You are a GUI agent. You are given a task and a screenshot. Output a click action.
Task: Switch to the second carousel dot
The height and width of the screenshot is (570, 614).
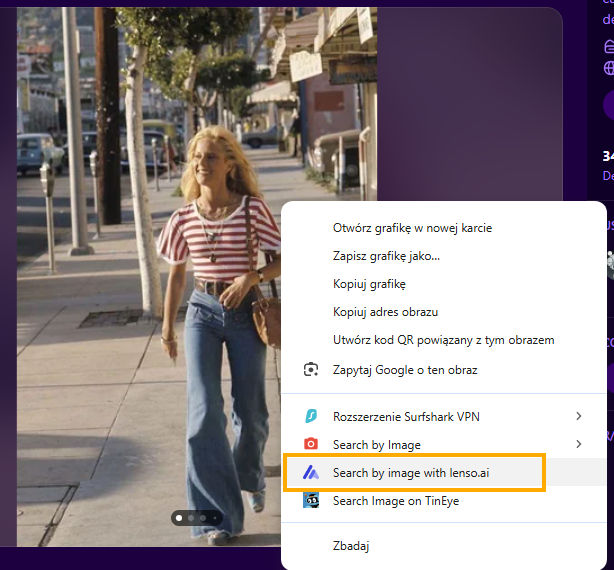pos(190,518)
